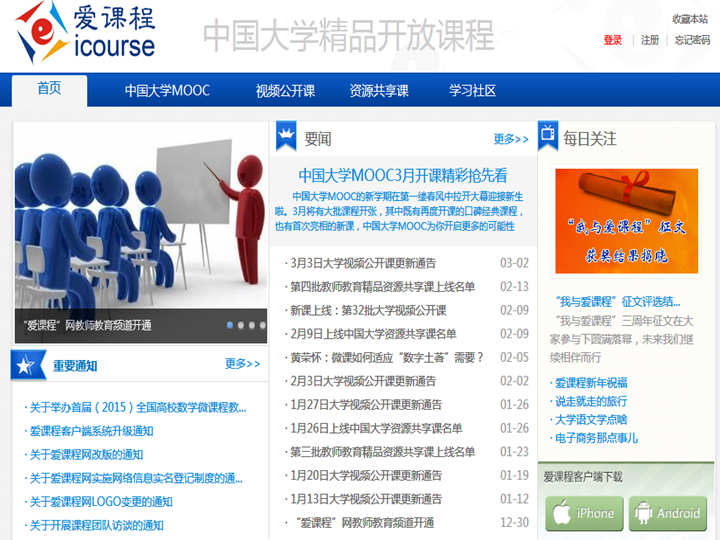Click the crown icon beside 要闻
Viewport: 720px width, 540px height.
287,136
